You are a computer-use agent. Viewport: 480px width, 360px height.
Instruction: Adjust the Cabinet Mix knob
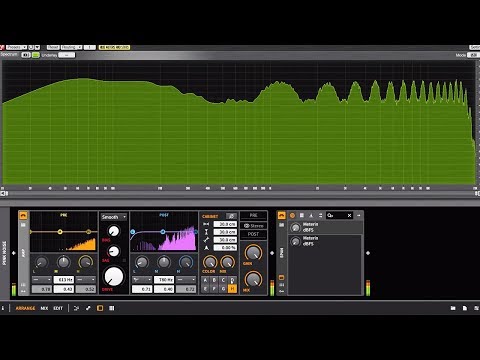click(227, 262)
